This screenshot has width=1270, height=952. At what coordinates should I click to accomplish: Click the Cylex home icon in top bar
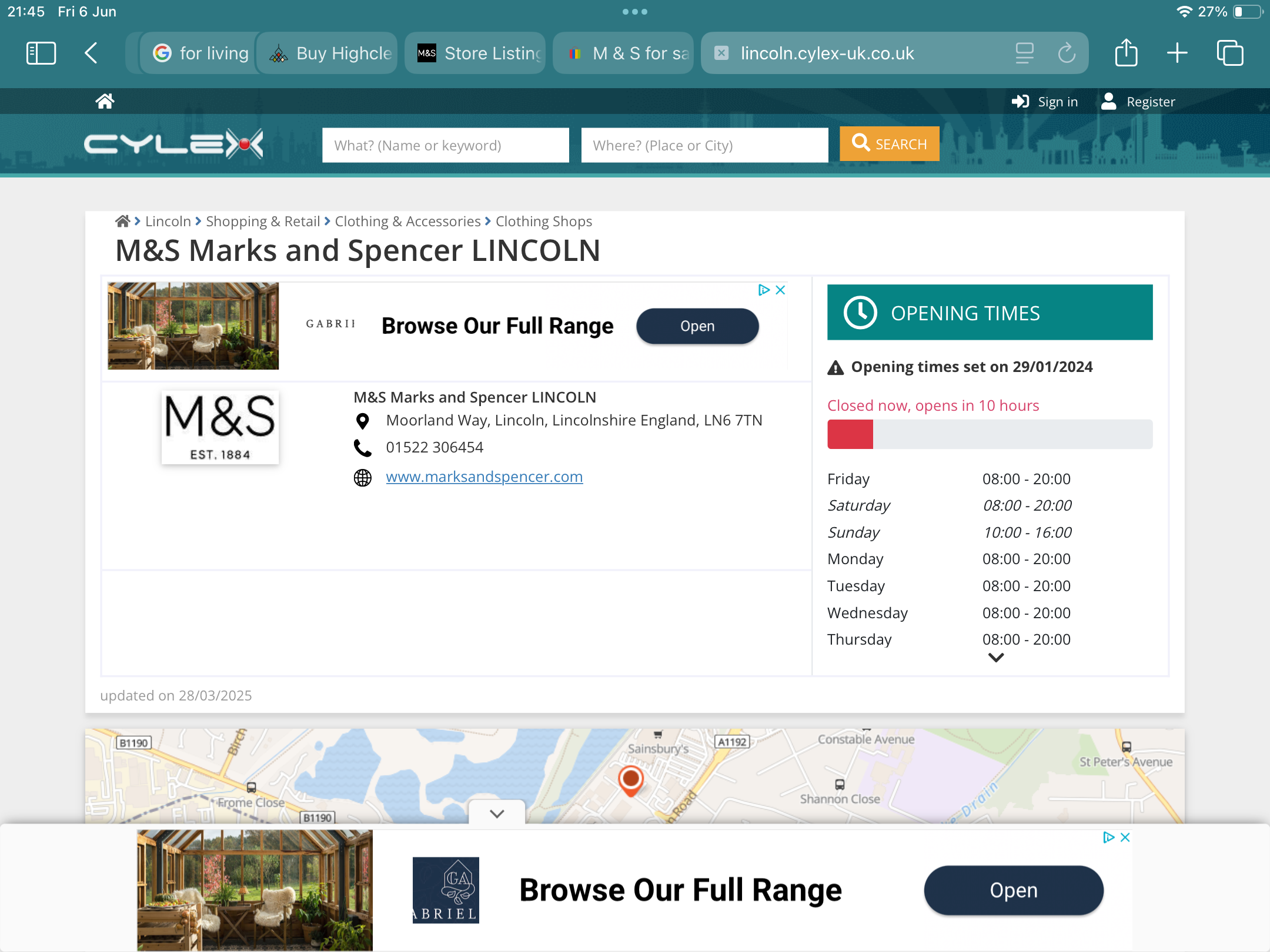tap(105, 102)
